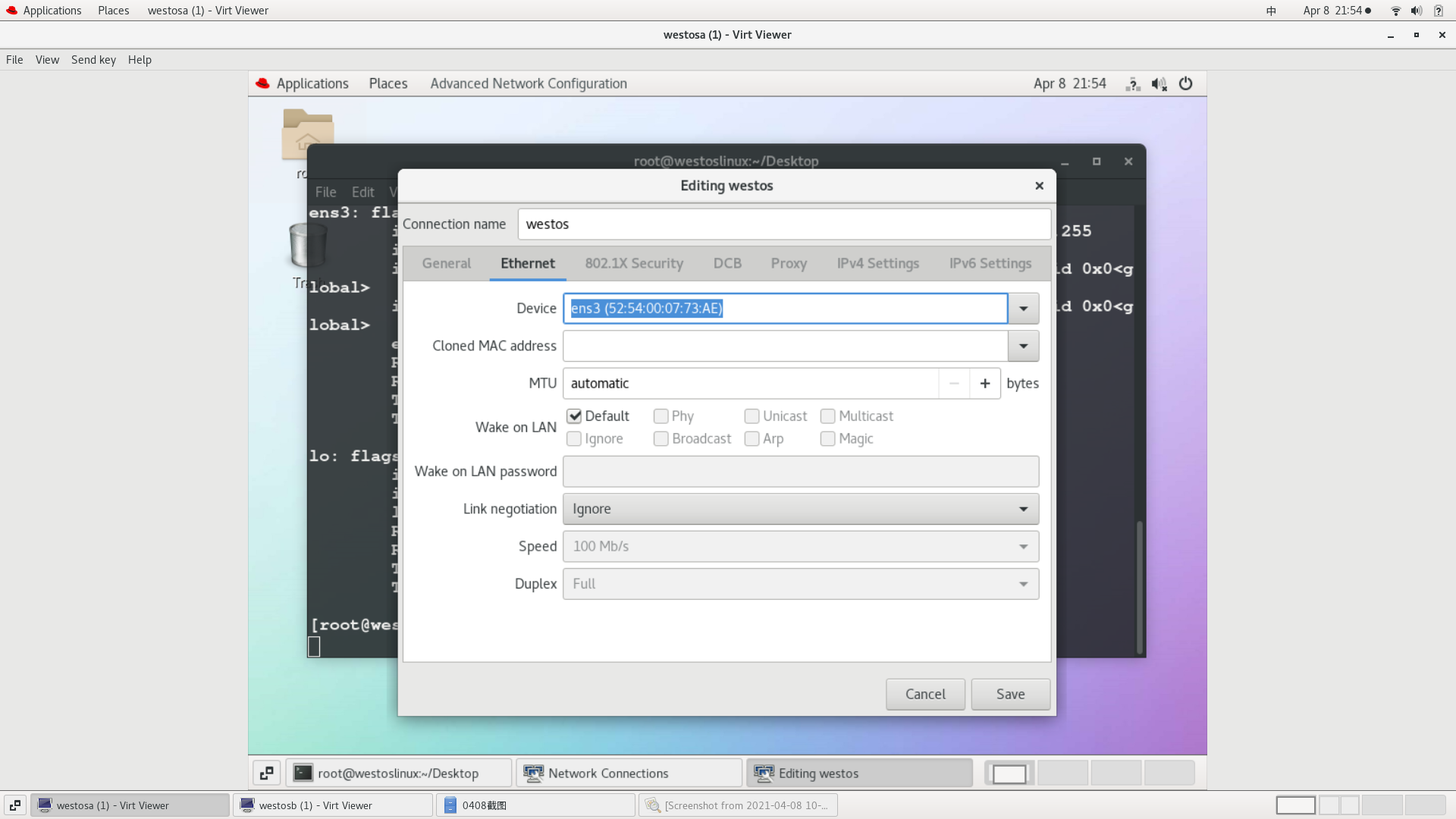The height and width of the screenshot is (819, 1456).
Task: Expand the Device dropdown arrow
Action: [x=1024, y=309]
